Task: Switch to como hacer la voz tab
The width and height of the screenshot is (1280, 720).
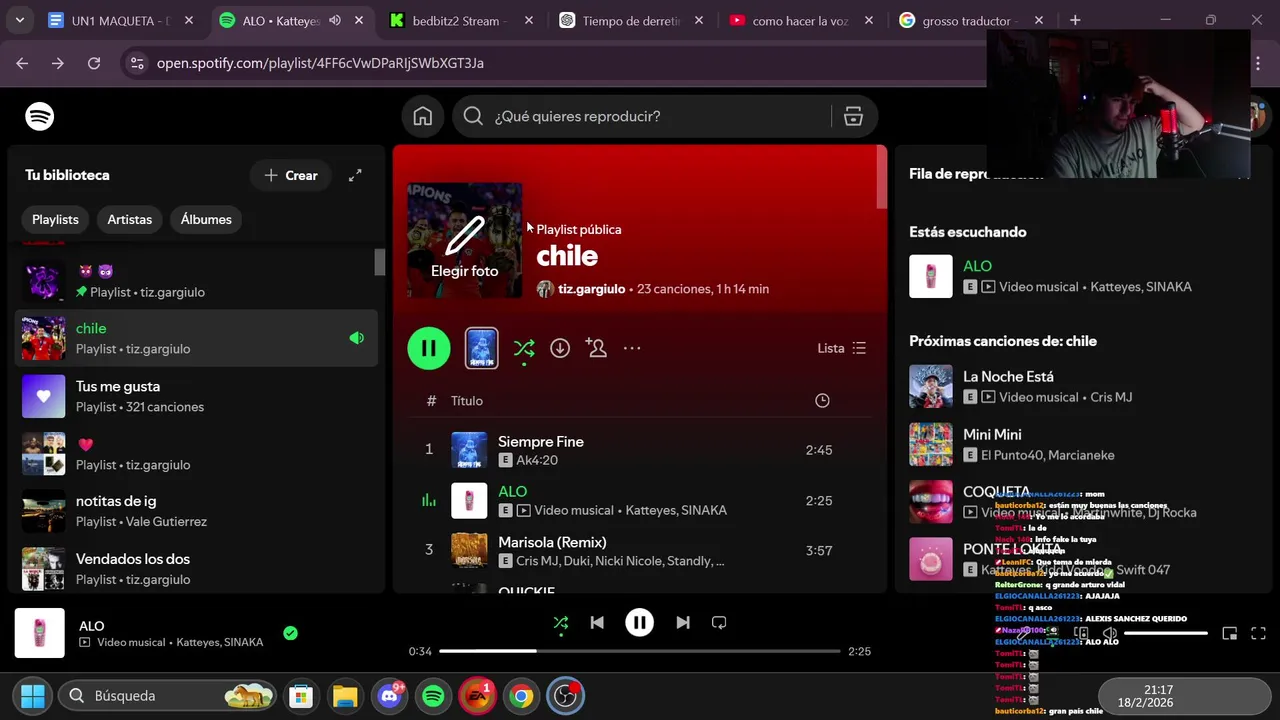Action: [800, 20]
